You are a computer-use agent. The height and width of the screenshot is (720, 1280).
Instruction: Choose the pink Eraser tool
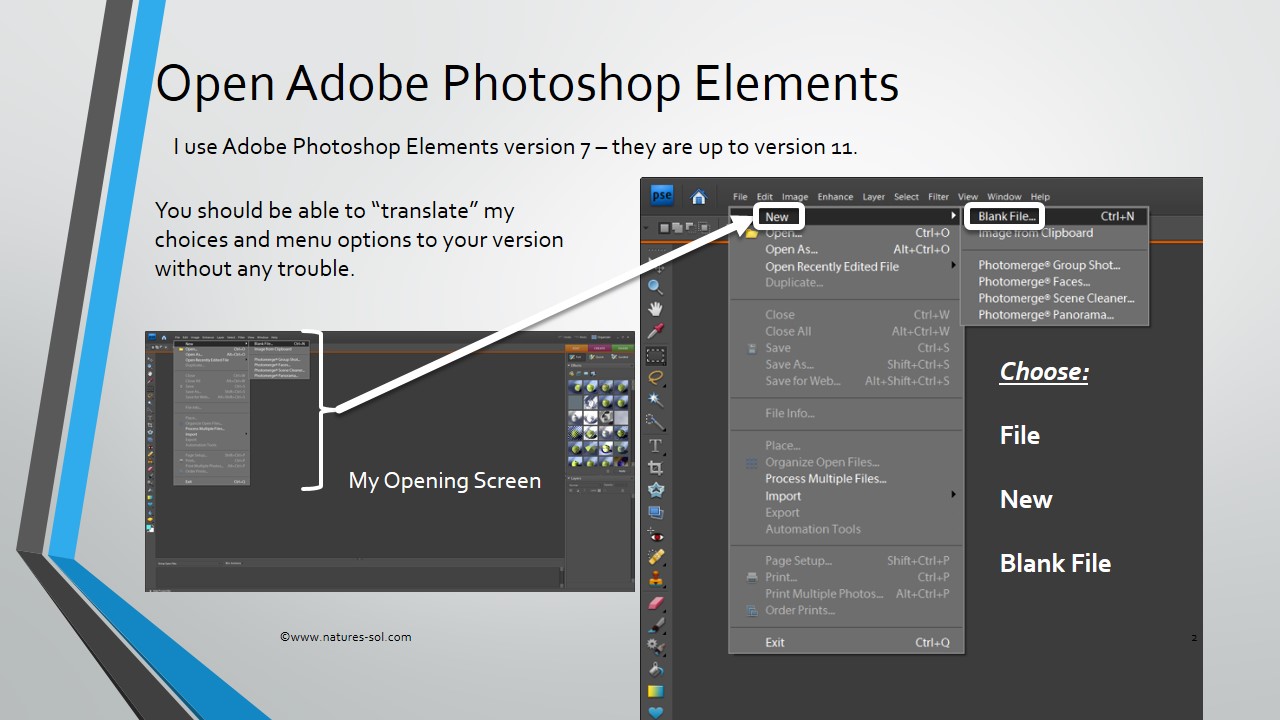655,602
